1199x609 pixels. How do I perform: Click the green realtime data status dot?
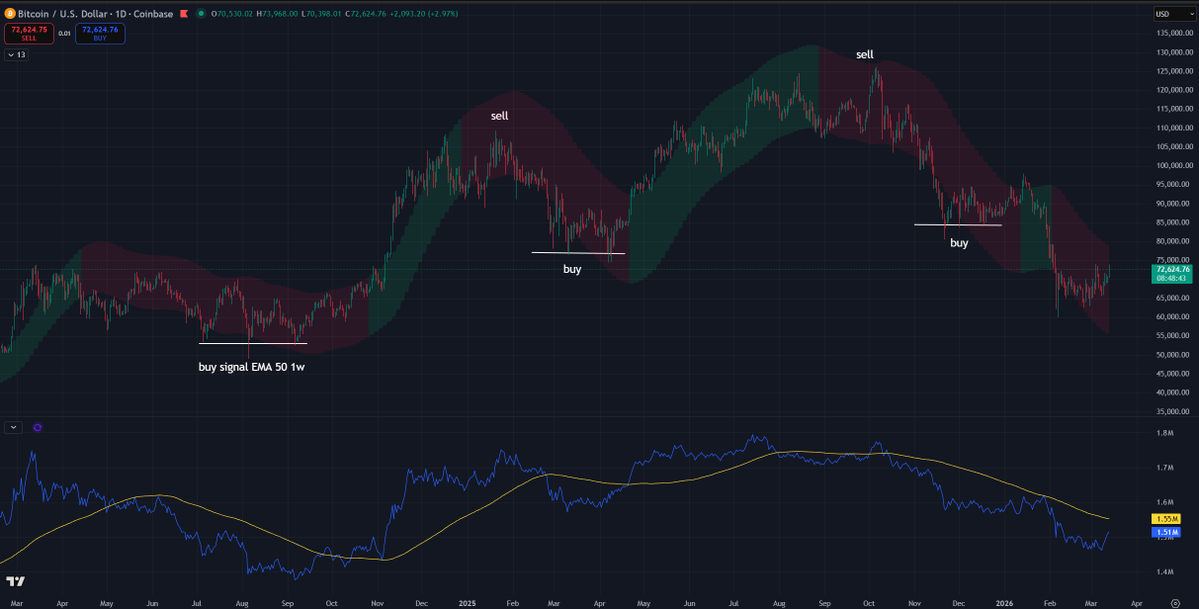pos(202,14)
